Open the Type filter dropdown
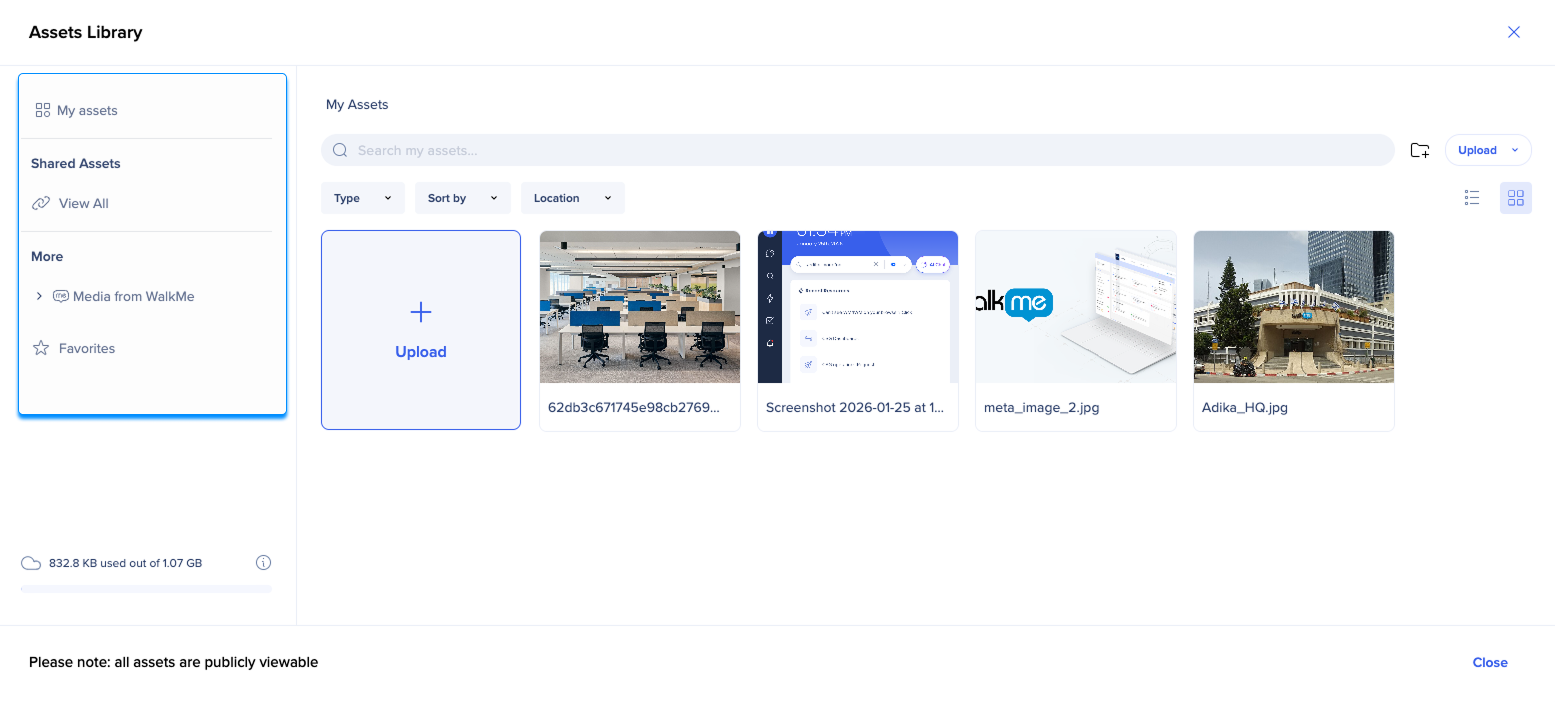Image resolution: width=1555 pixels, height=710 pixels. click(x=362, y=198)
